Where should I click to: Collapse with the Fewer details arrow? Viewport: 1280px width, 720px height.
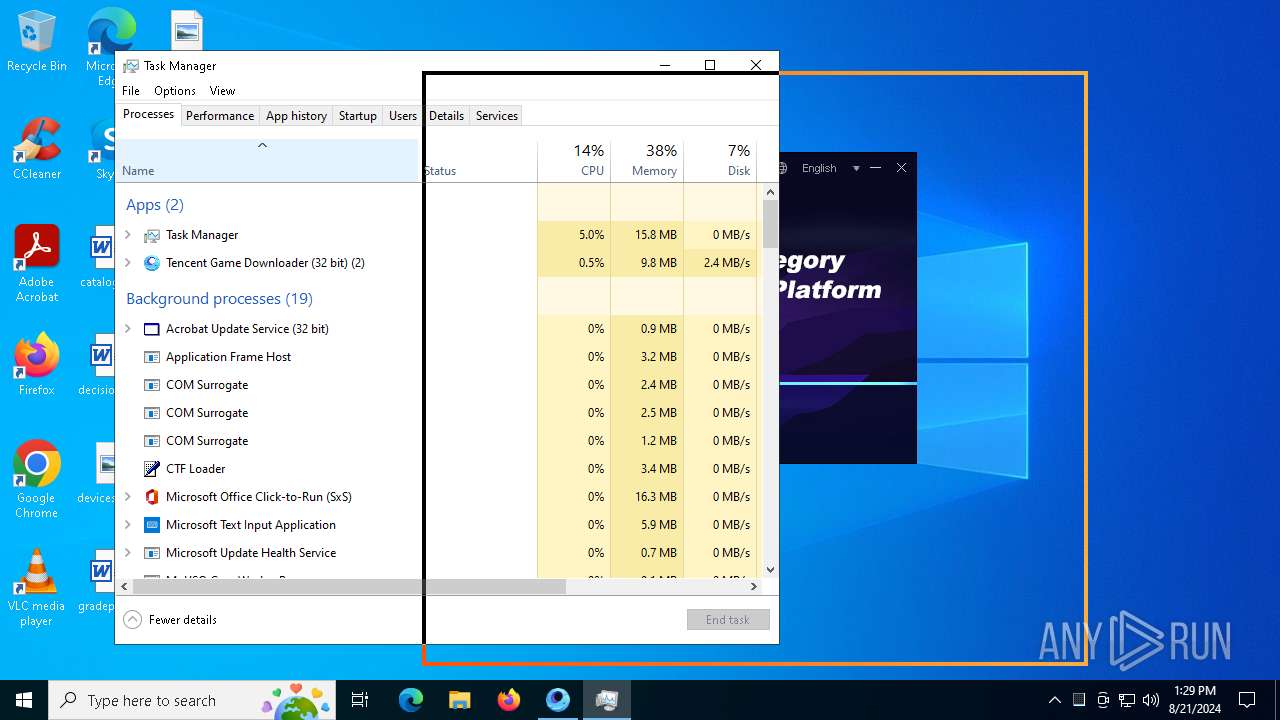133,620
